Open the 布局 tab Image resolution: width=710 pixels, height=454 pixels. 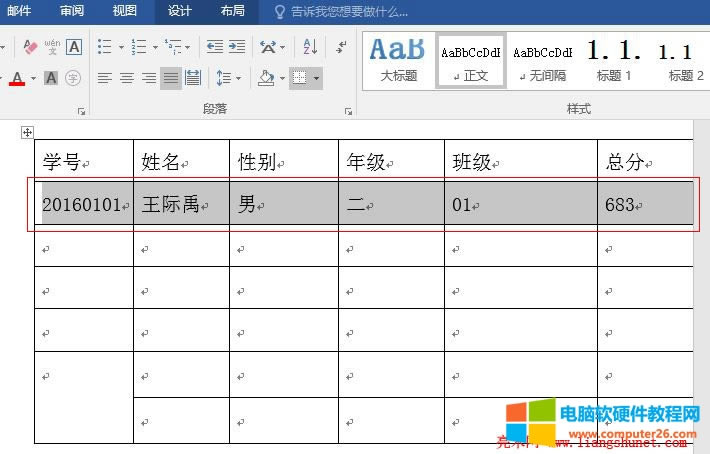point(232,11)
